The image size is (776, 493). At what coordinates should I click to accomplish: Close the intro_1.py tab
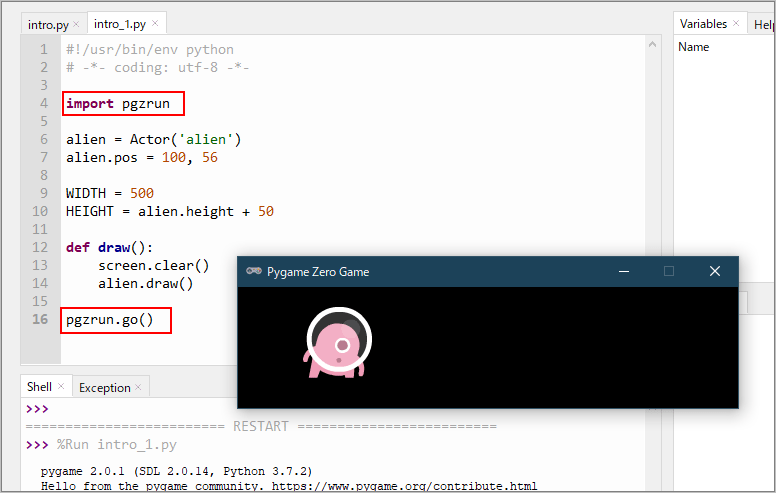[x=155, y=23]
